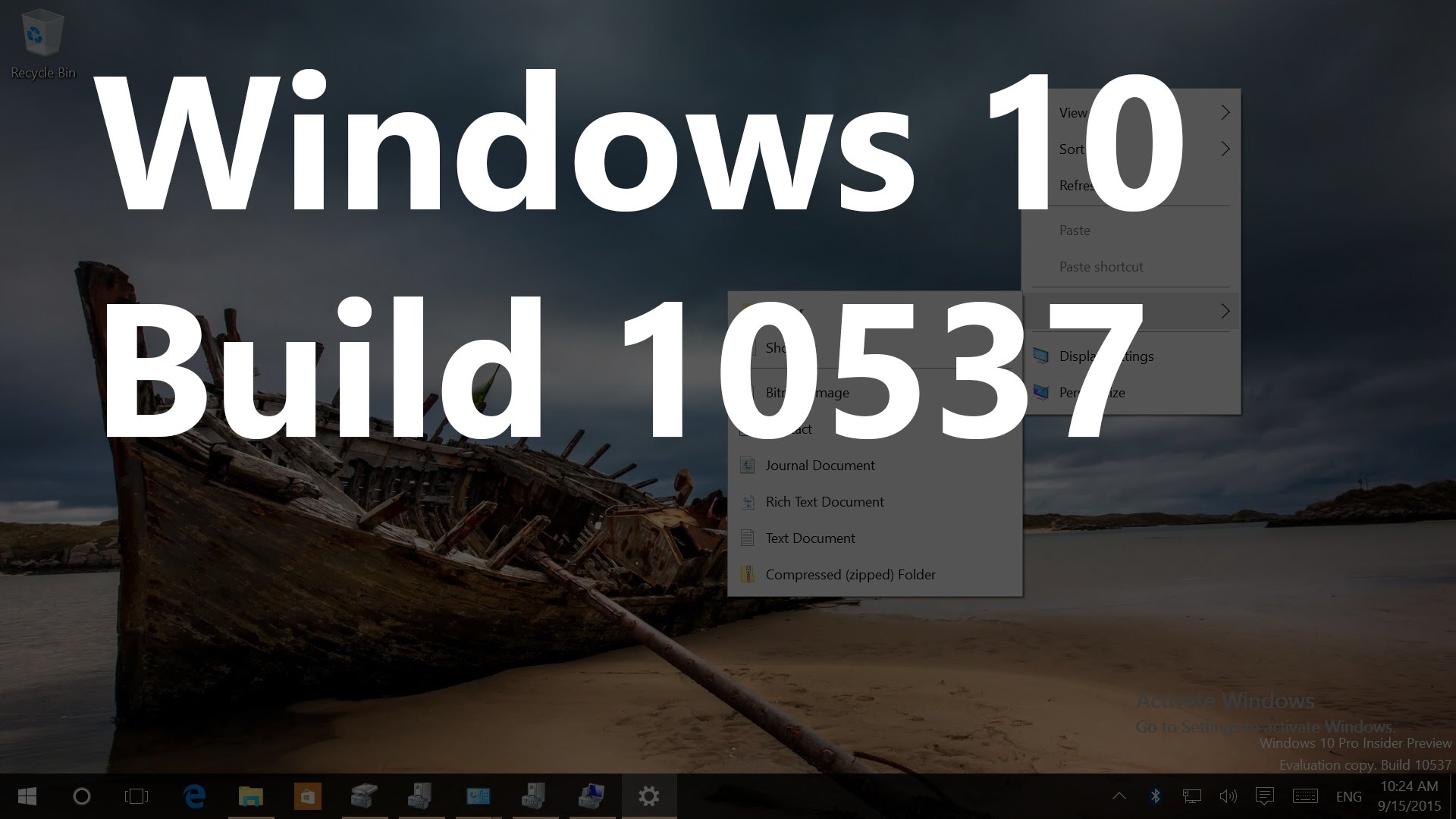
Task: Show hidden tray icons chevron
Action: coord(1119,796)
